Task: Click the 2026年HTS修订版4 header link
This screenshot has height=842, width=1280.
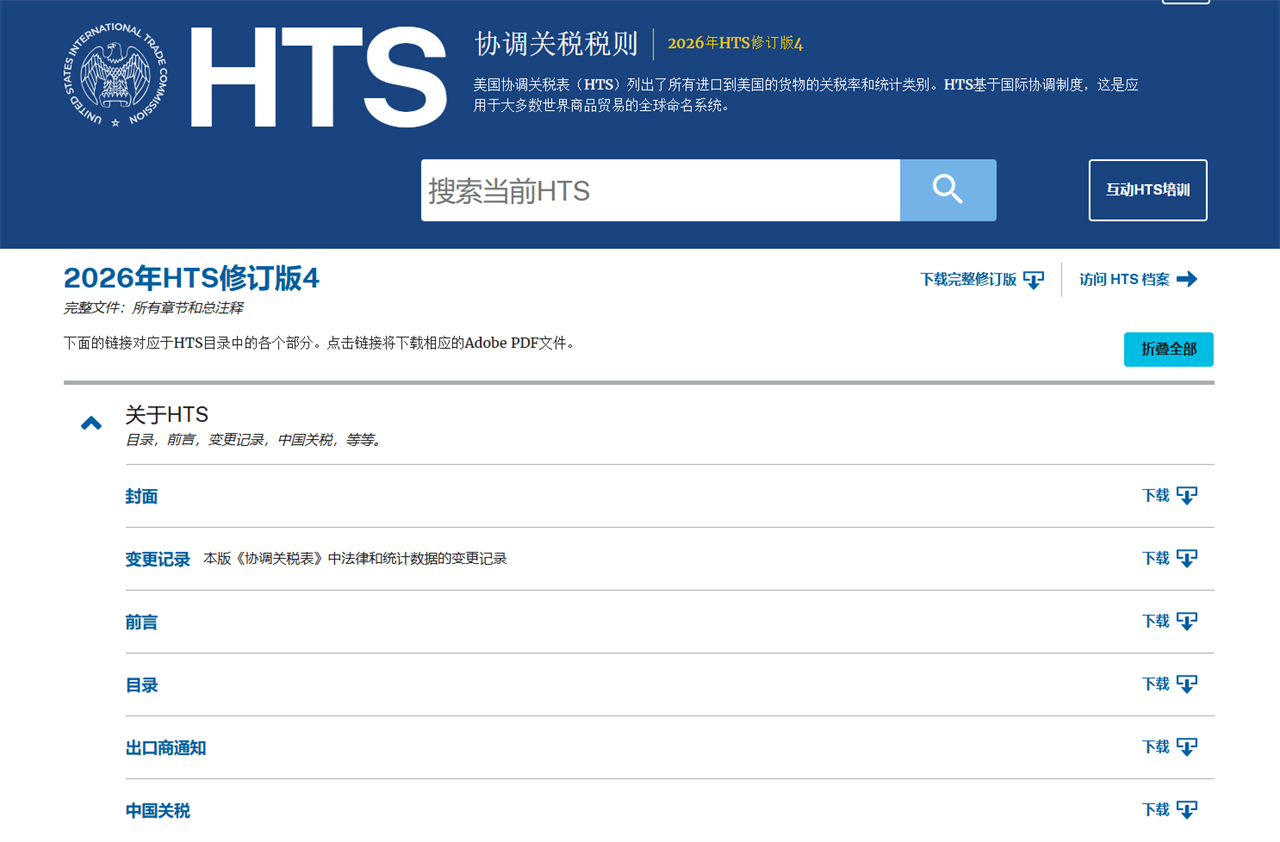Action: coord(735,43)
